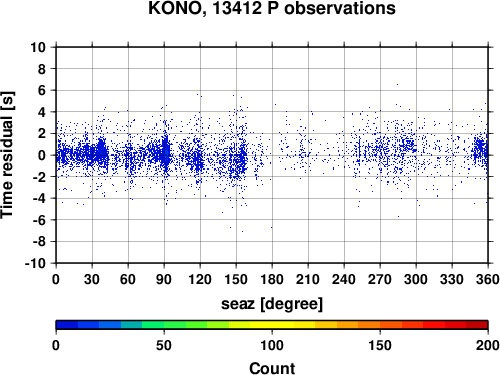
Task: Click the outlier point above 6 near seaz 285
Action: [397, 85]
